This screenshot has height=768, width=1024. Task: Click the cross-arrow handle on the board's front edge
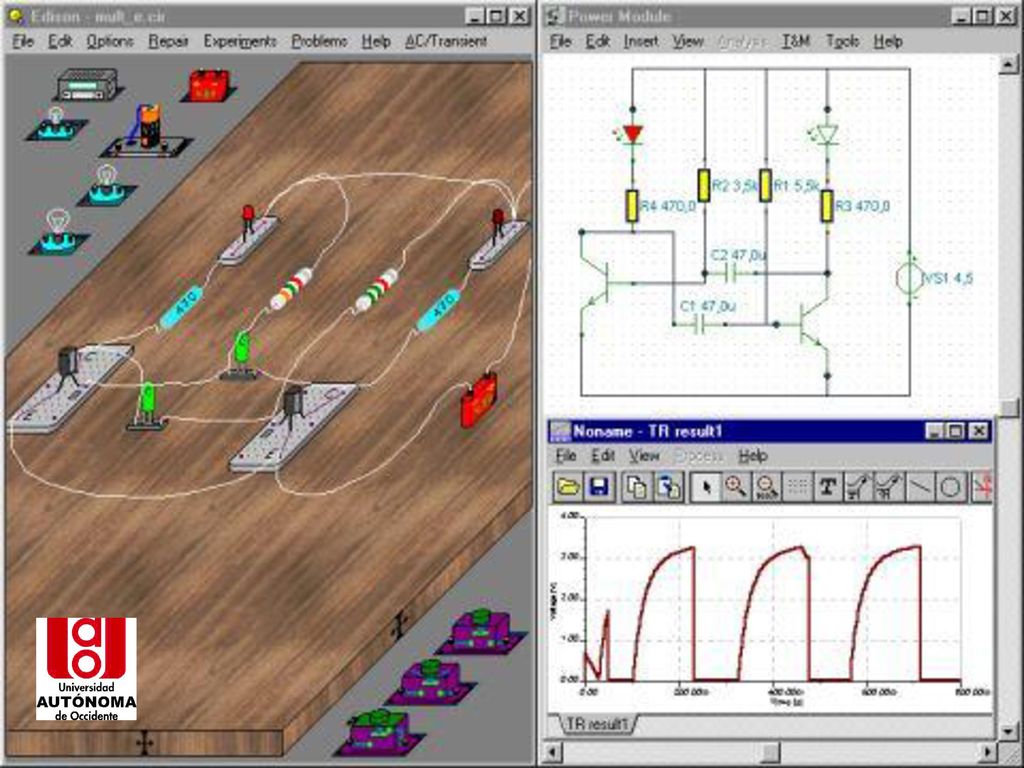click(144, 743)
